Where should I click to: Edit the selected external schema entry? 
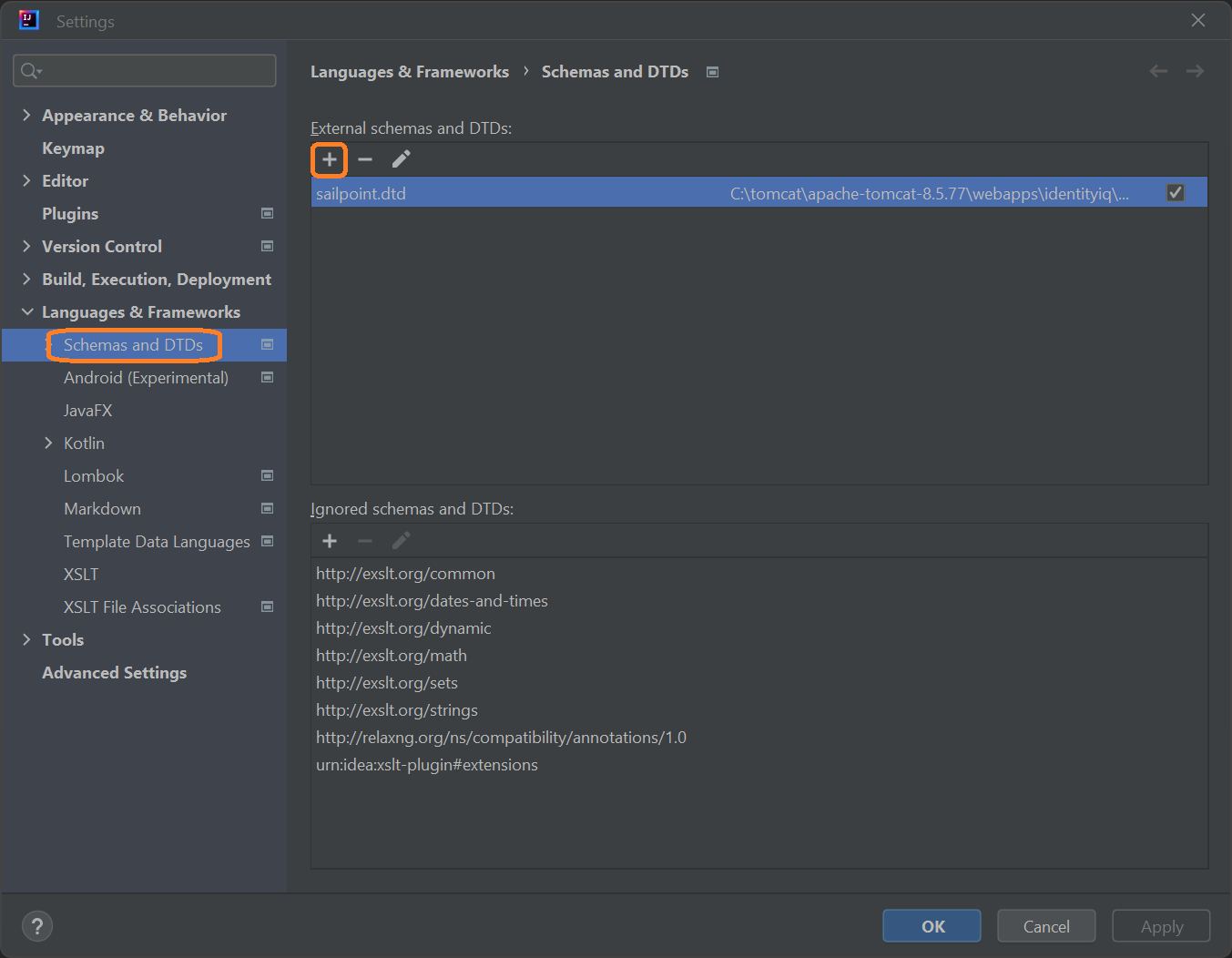tap(401, 159)
